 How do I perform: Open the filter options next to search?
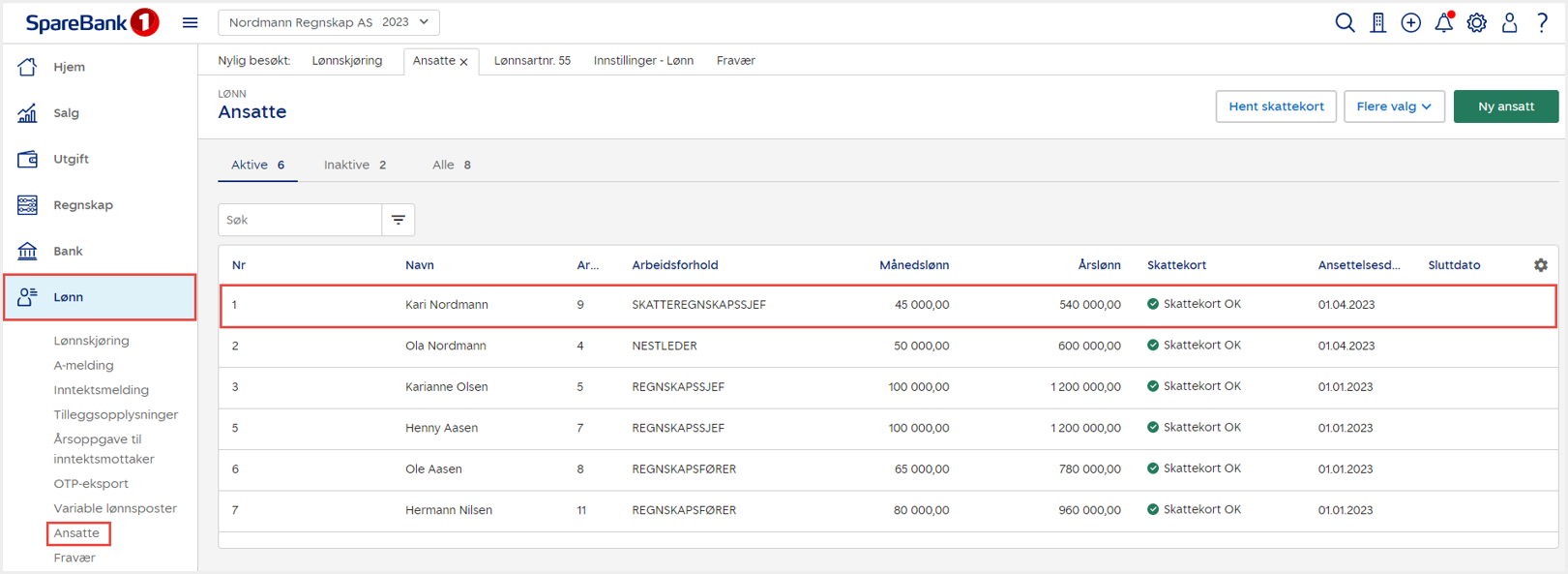tap(399, 220)
